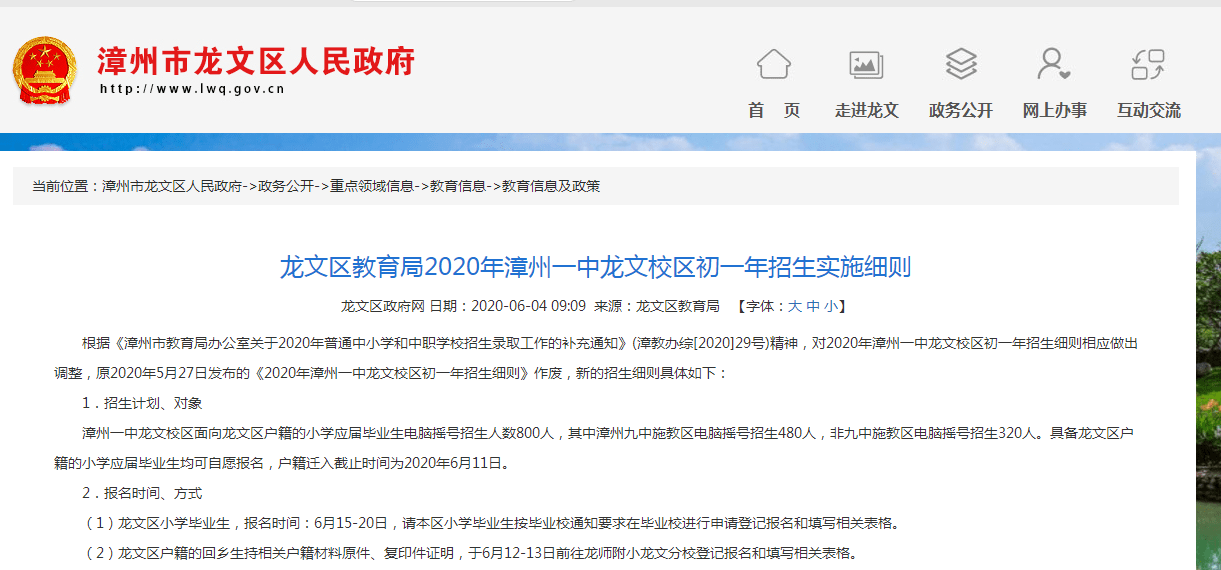Image resolution: width=1221 pixels, height=570 pixels.
Task: Click breadcrumb link 政务公开
Action: (287, 186)
